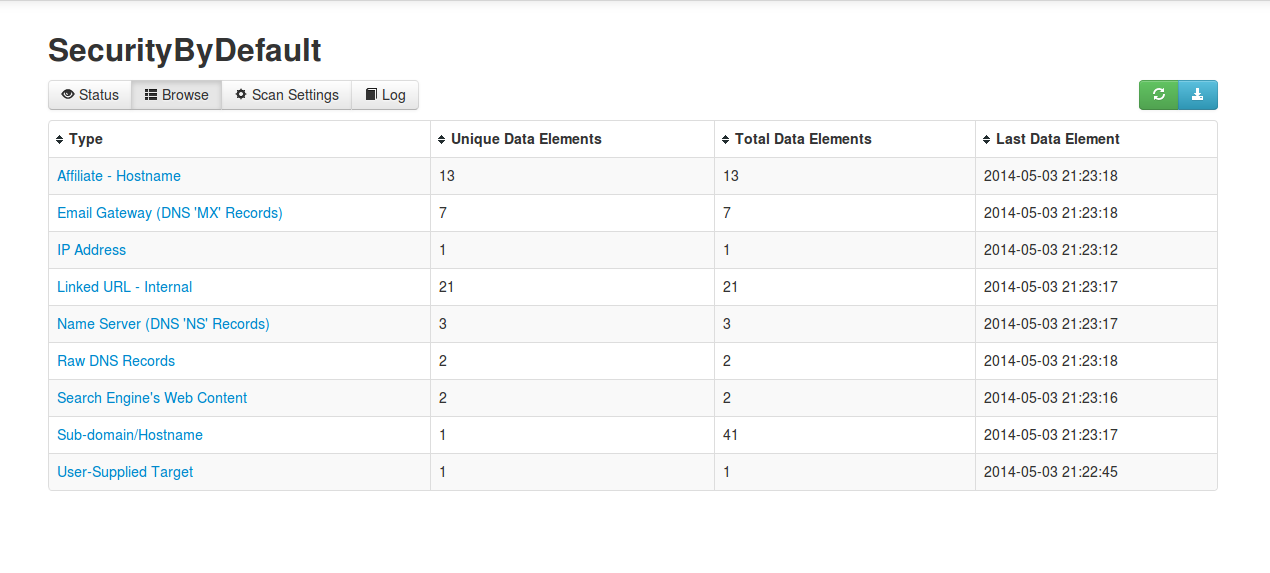Sort by Unique Data Elements column
Viewport: 1270px width, 573px height.
[x=573, y=139]
